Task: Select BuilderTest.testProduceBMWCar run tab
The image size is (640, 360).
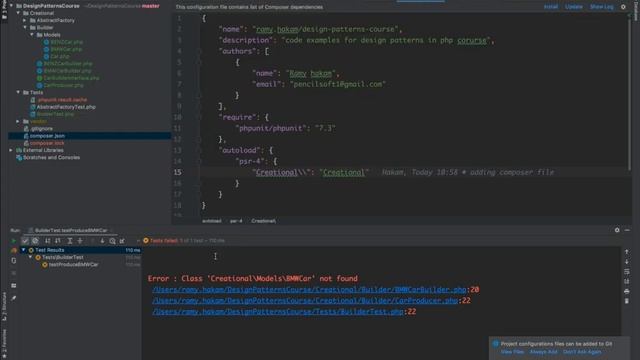Action: tap(71, 231)
